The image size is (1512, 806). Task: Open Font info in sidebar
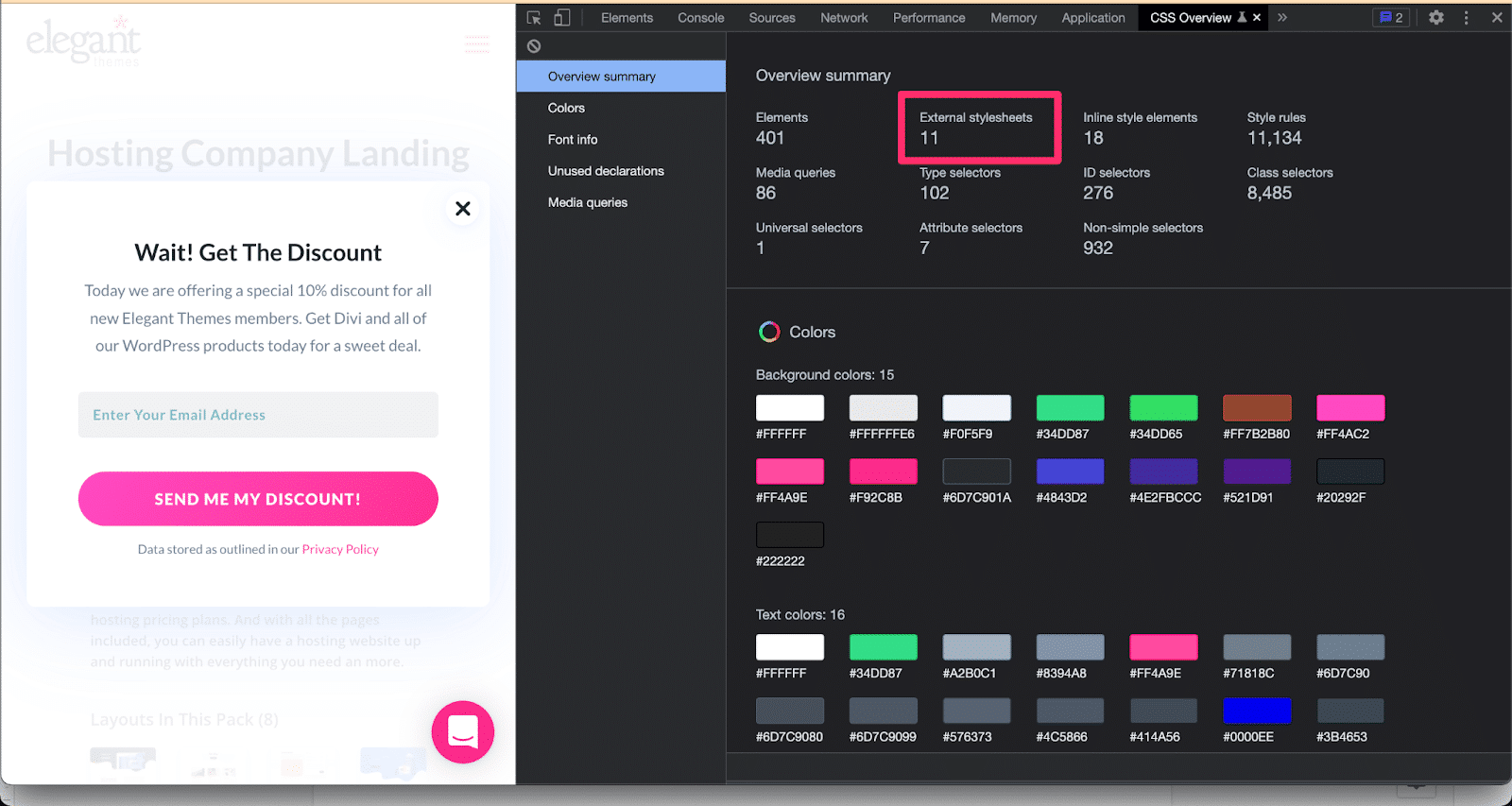[621, 139]
